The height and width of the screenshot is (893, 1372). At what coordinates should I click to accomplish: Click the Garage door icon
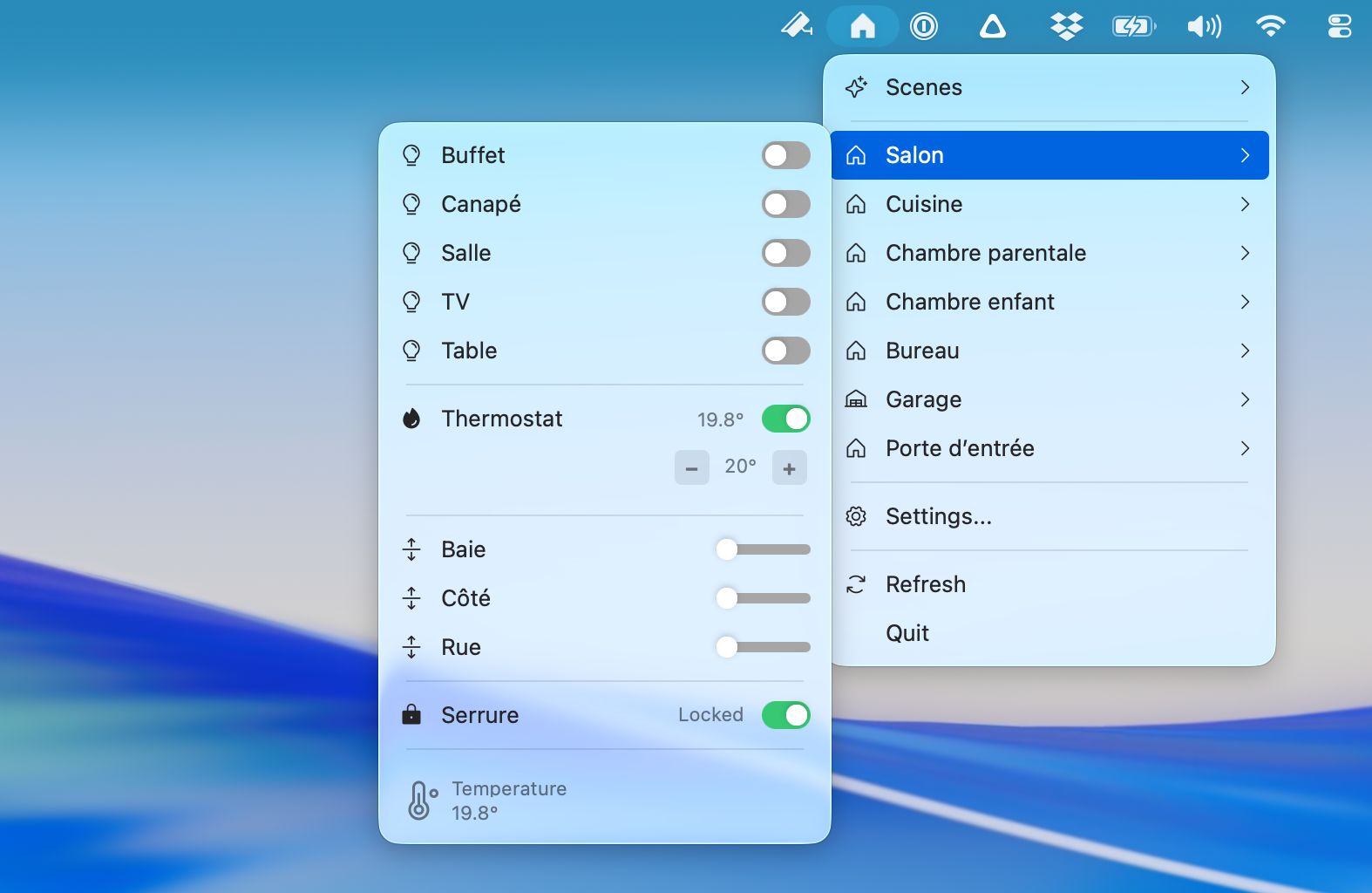[856, 399]
